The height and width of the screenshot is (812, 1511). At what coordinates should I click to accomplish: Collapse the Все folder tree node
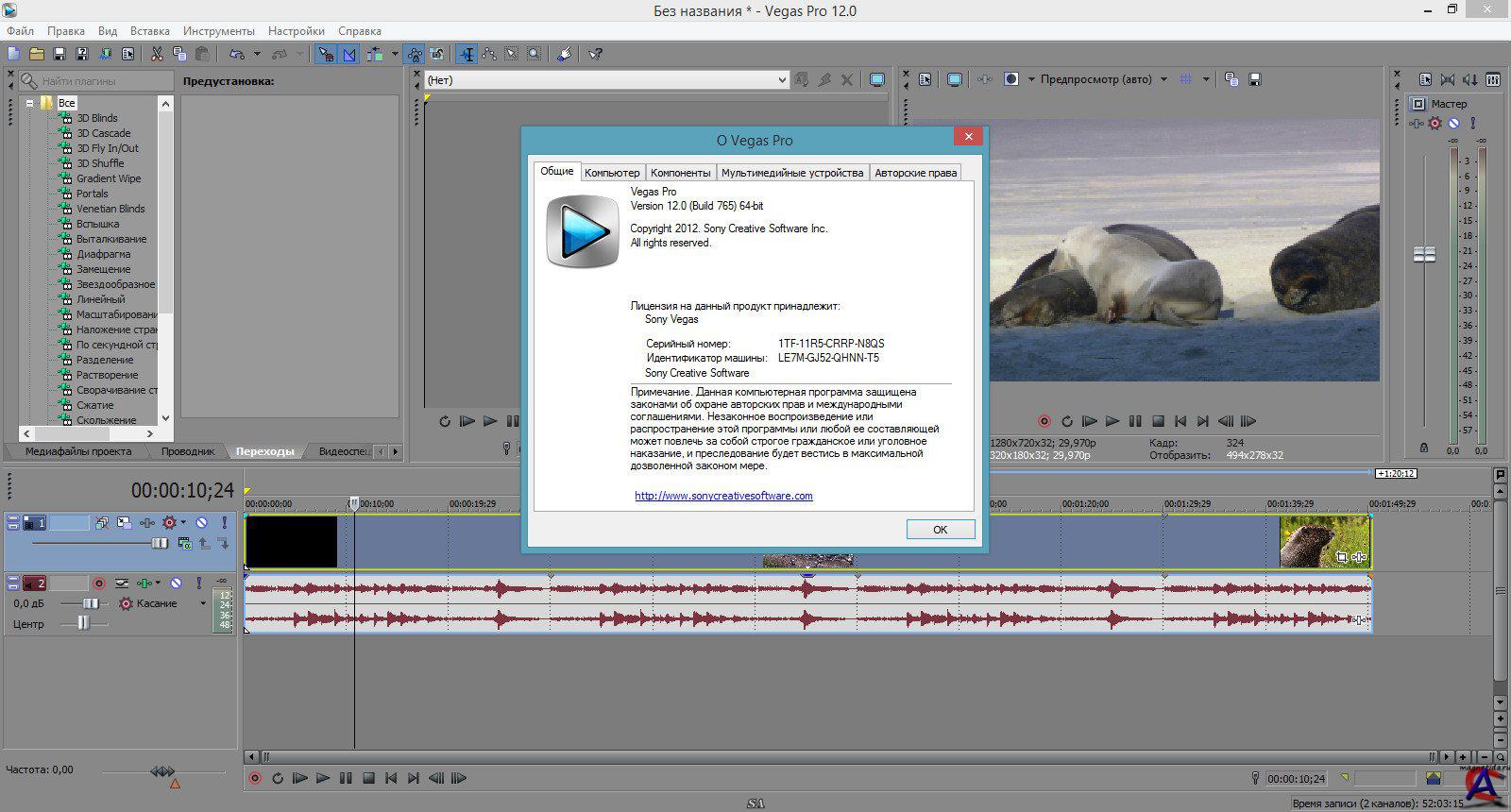pyautogui.click(x=30, y=103)
